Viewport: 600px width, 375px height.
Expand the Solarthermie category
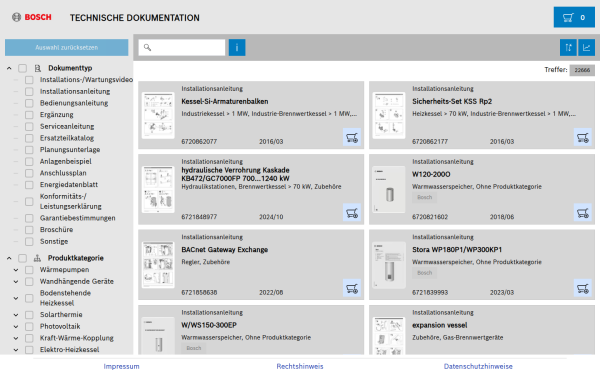click(x=16, y=315)
